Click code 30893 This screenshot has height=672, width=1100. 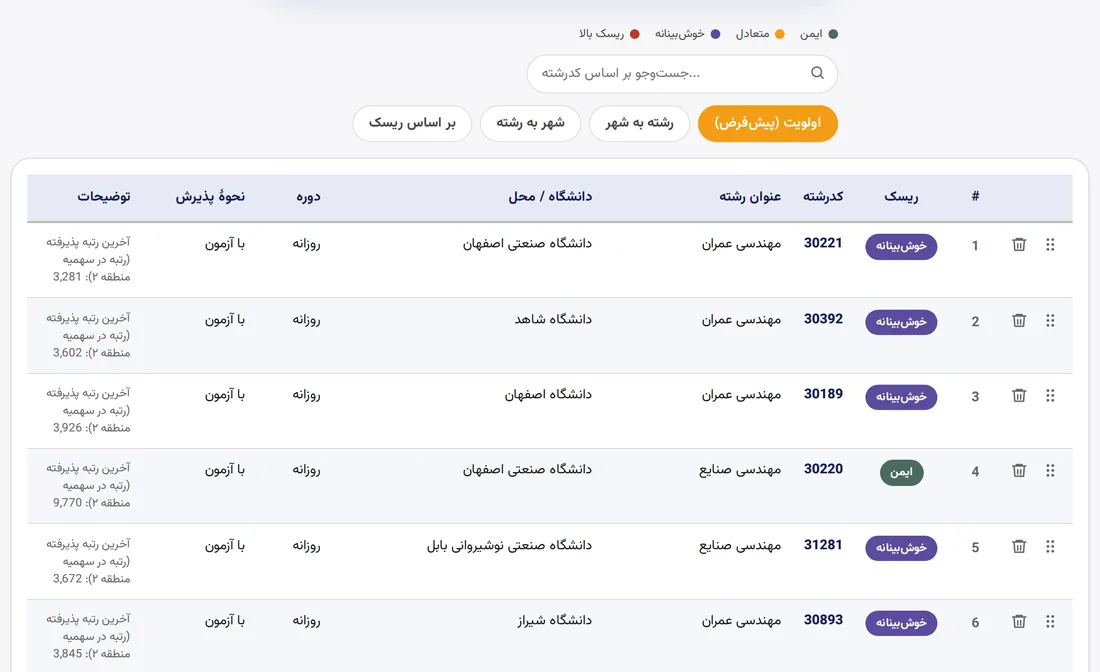pos(823,619)
